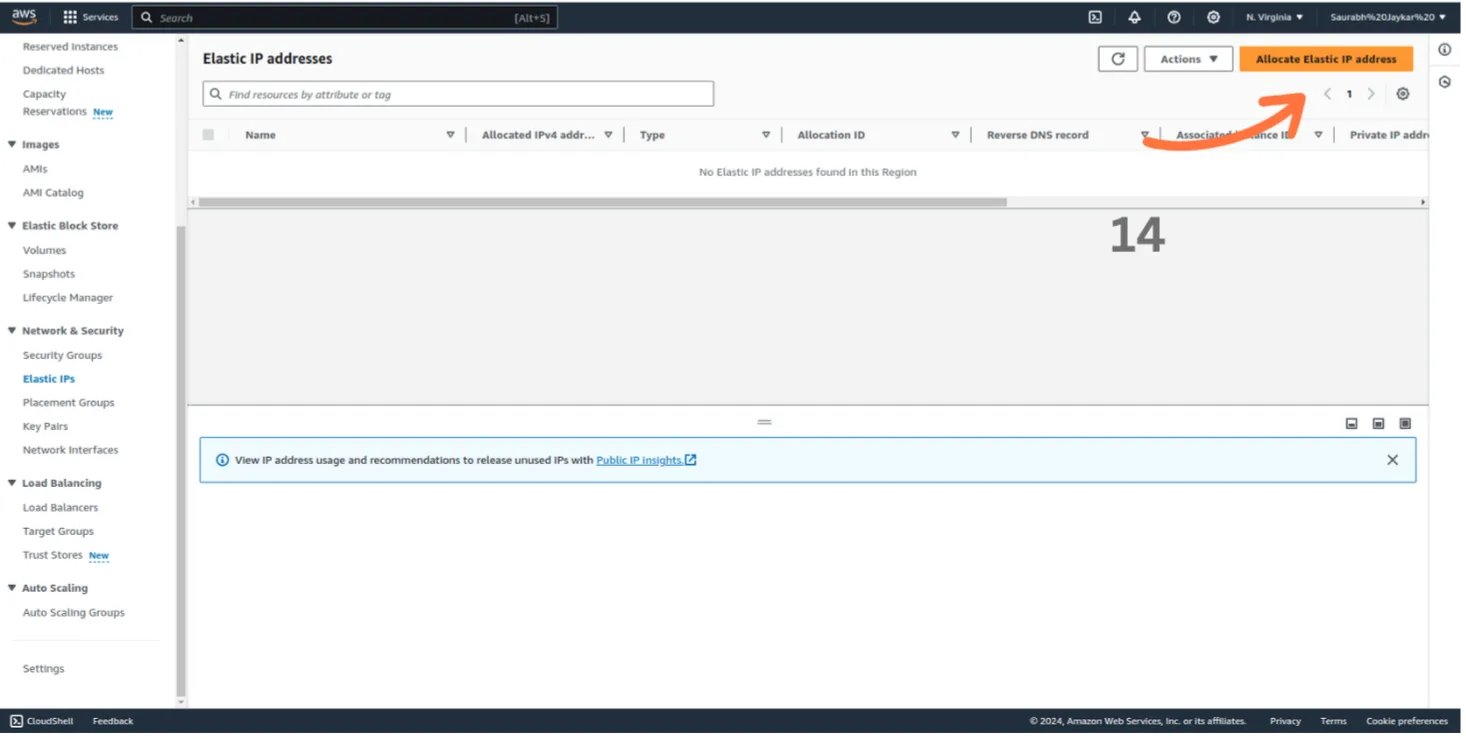1466x739 pixels.
Task: Open the info panel icon
Action: pyautogui.click(x=1445, y=50)
